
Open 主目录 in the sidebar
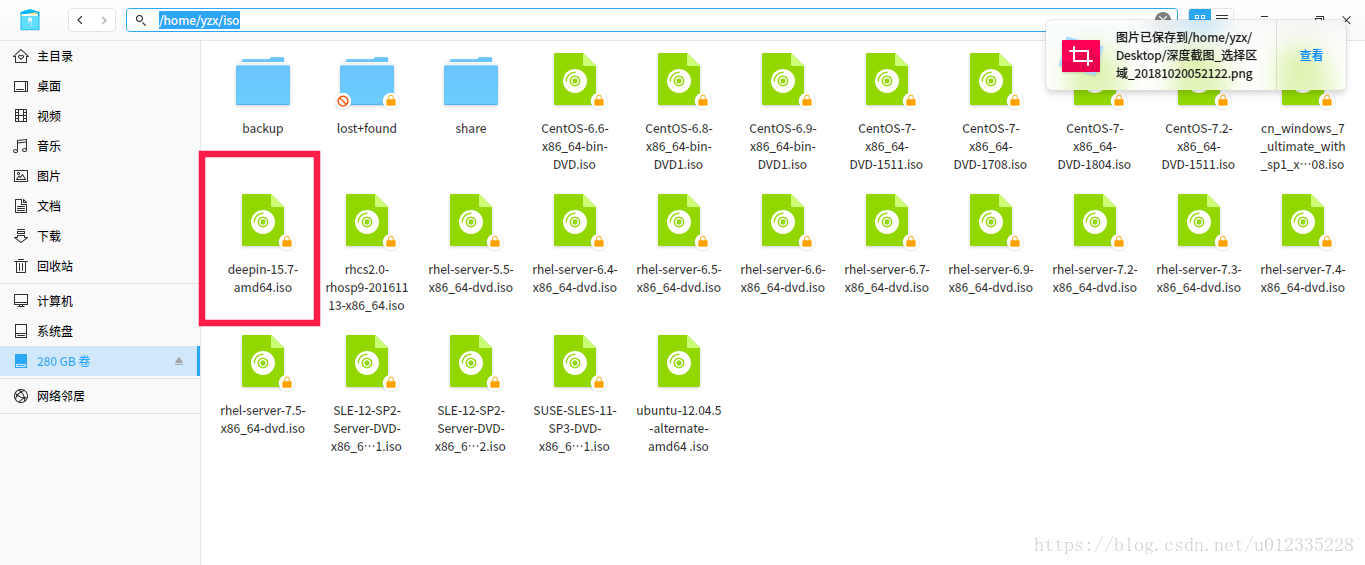100,56
